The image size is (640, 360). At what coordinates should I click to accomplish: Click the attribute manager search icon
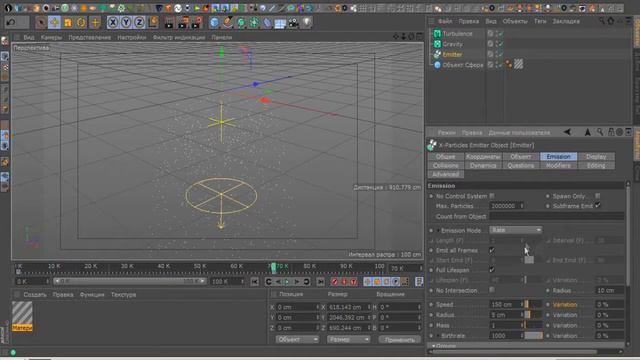click(x=600, y=132)
